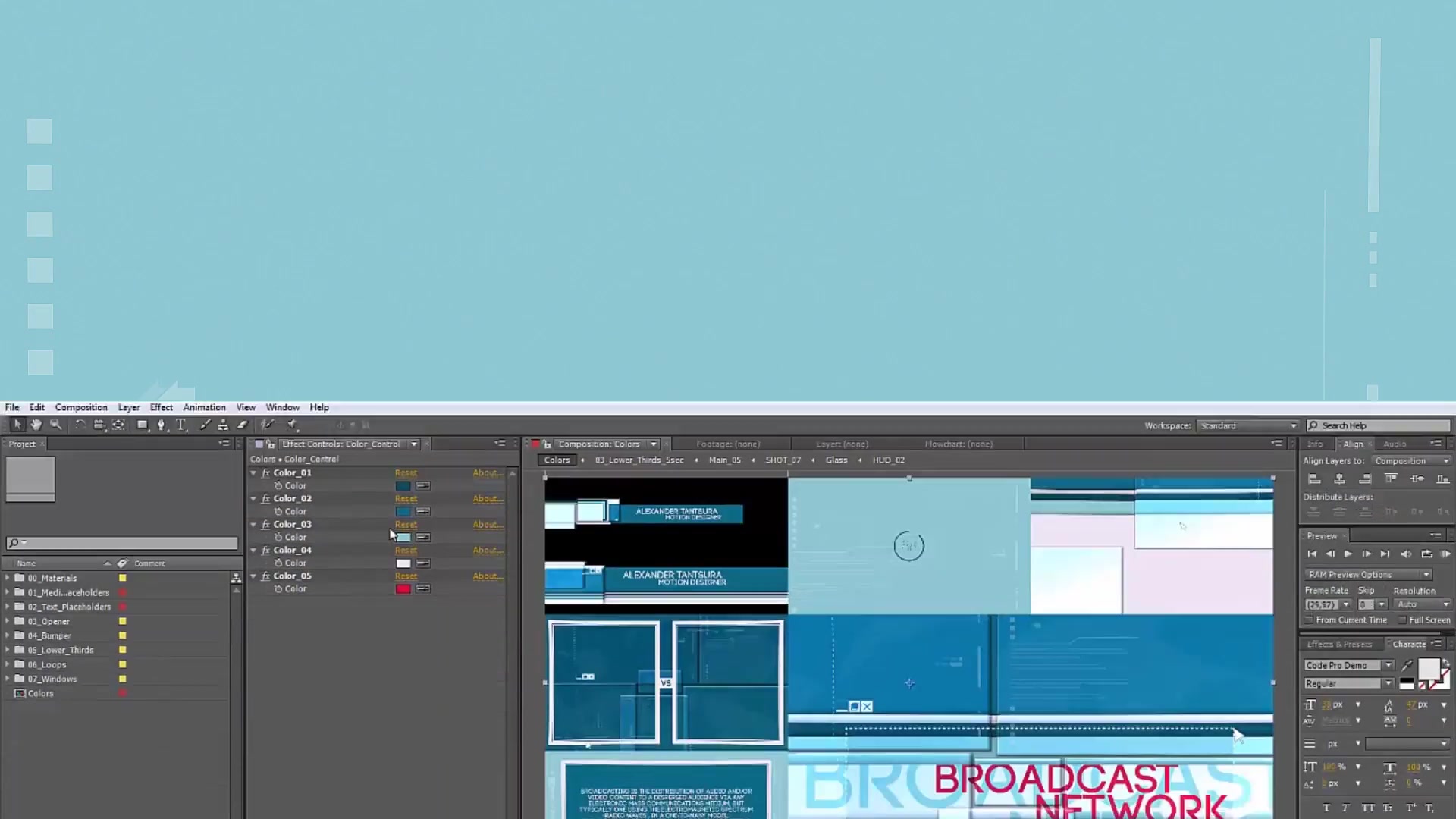Select the Pen tool

[x=161, y=425]
